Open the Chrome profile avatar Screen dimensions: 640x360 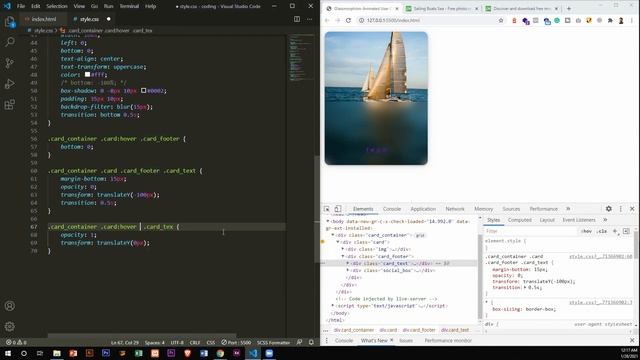pos(621,20)
